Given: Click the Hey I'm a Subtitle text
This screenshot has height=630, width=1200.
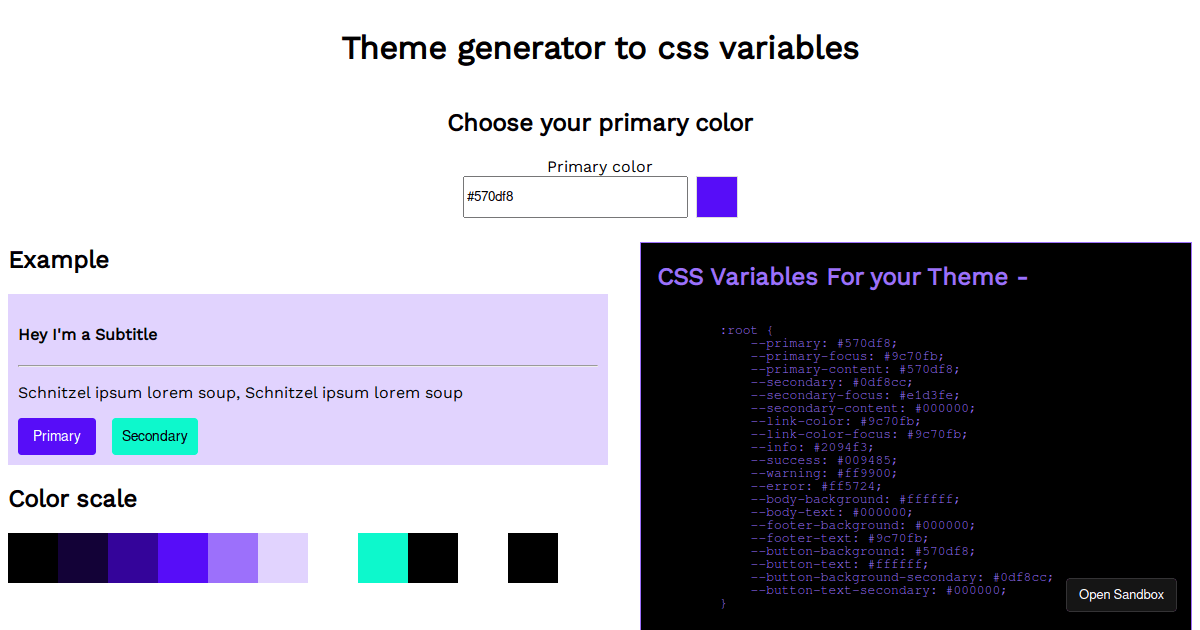Looking at the screenshot, I should (88, 334).
